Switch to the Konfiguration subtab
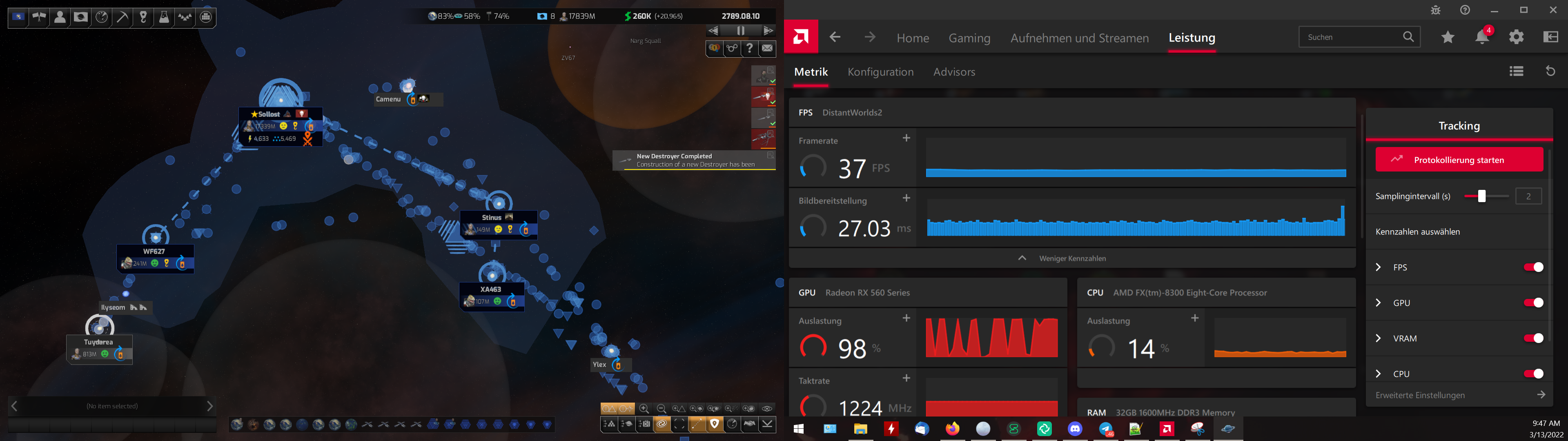The image size is (1568, 441). 880,72
